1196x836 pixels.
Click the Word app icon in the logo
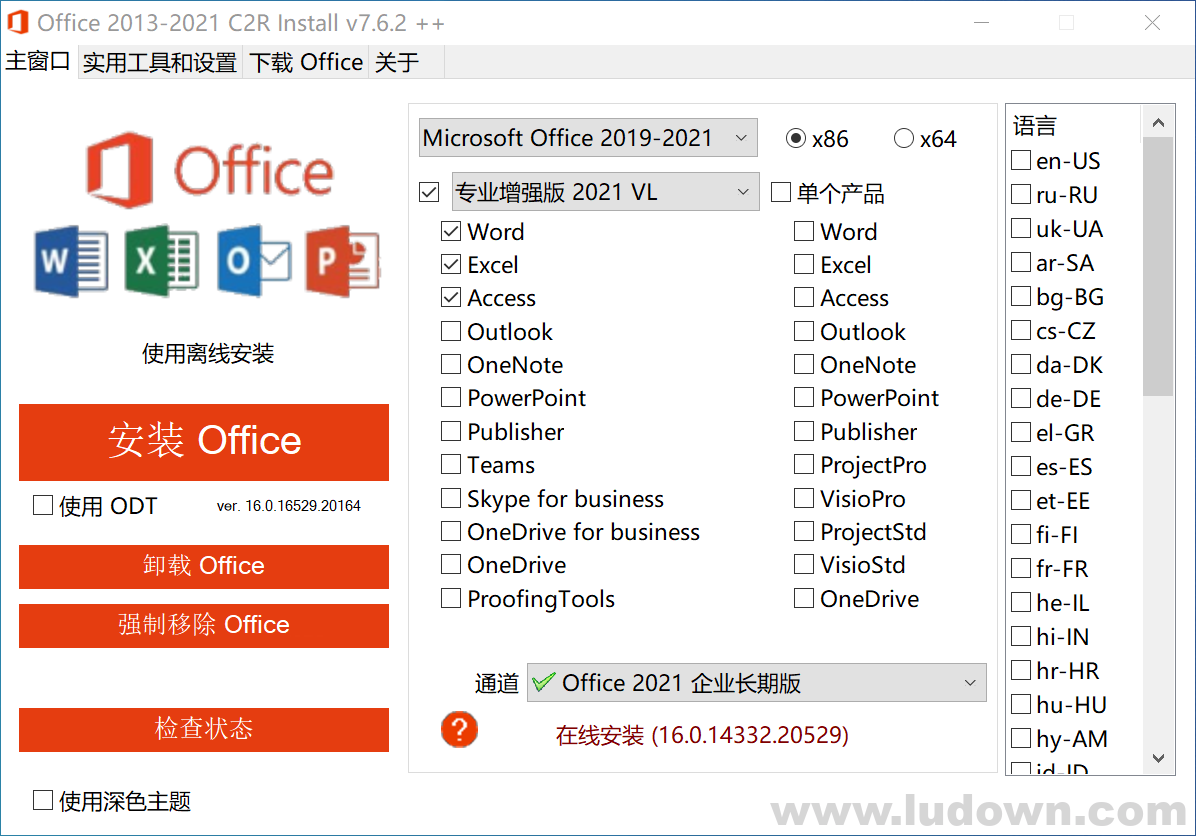tap(71, 262)
